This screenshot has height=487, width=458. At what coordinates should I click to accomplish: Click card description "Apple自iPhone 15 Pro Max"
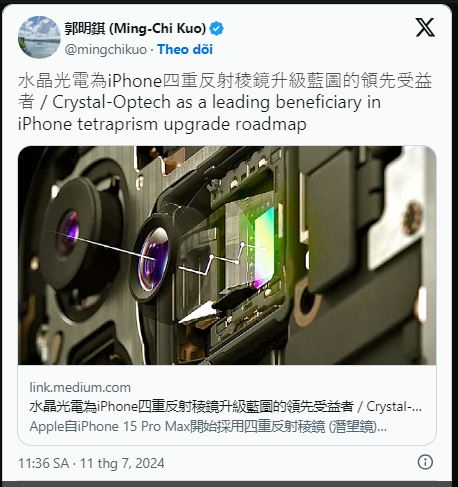coord(110,426)
